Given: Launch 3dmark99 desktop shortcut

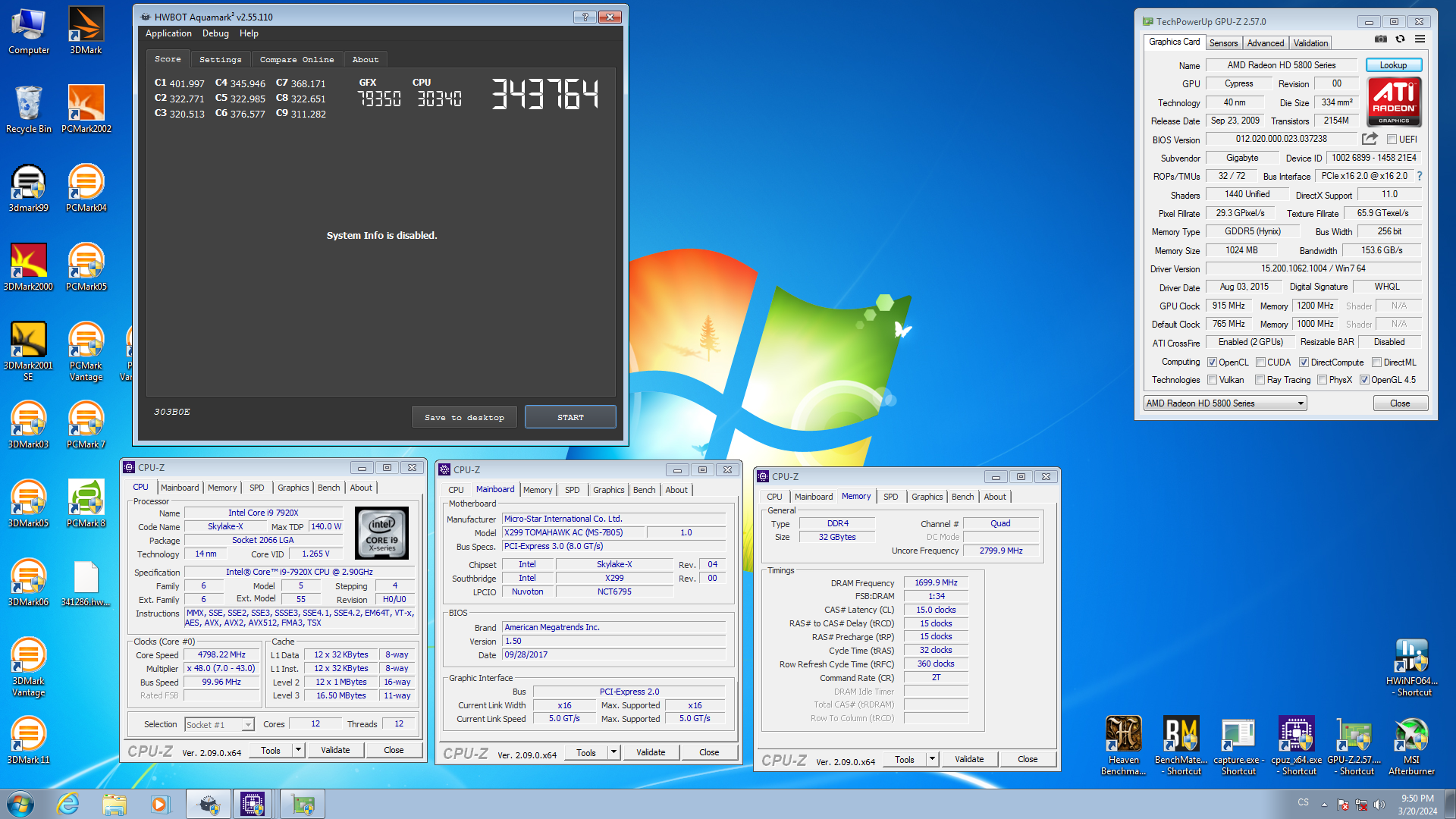Looking at the screenshot, I should click(x=28, y=188).
